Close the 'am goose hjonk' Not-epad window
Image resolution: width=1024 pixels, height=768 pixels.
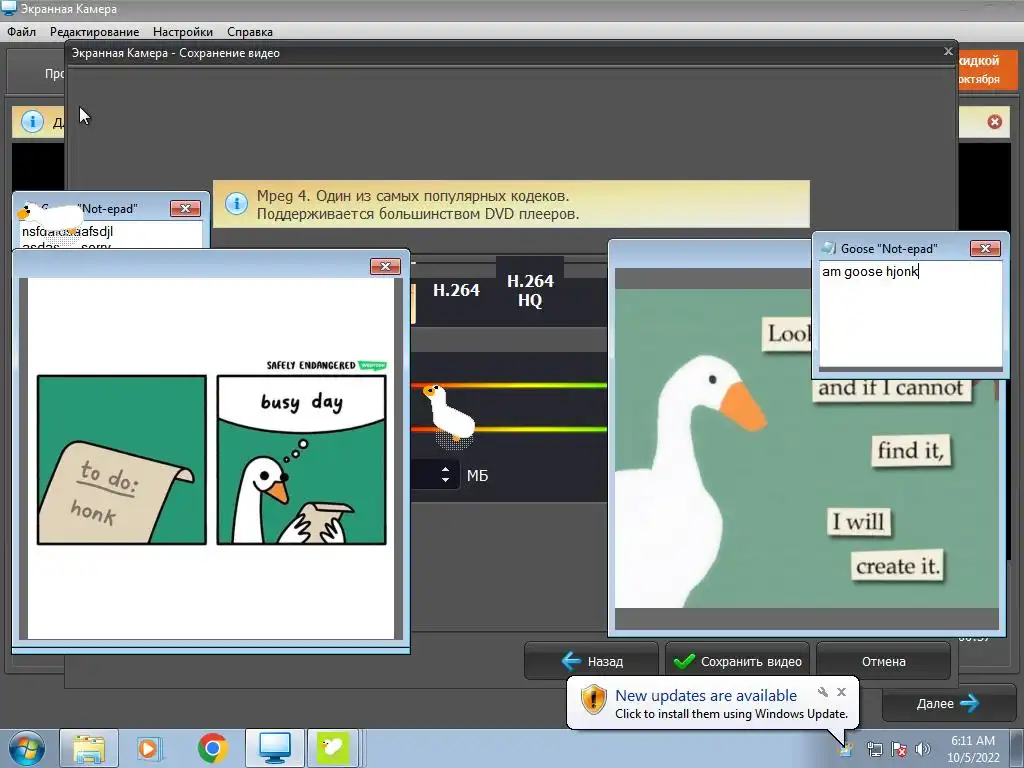pyautogui.click(x=985, y=248)
